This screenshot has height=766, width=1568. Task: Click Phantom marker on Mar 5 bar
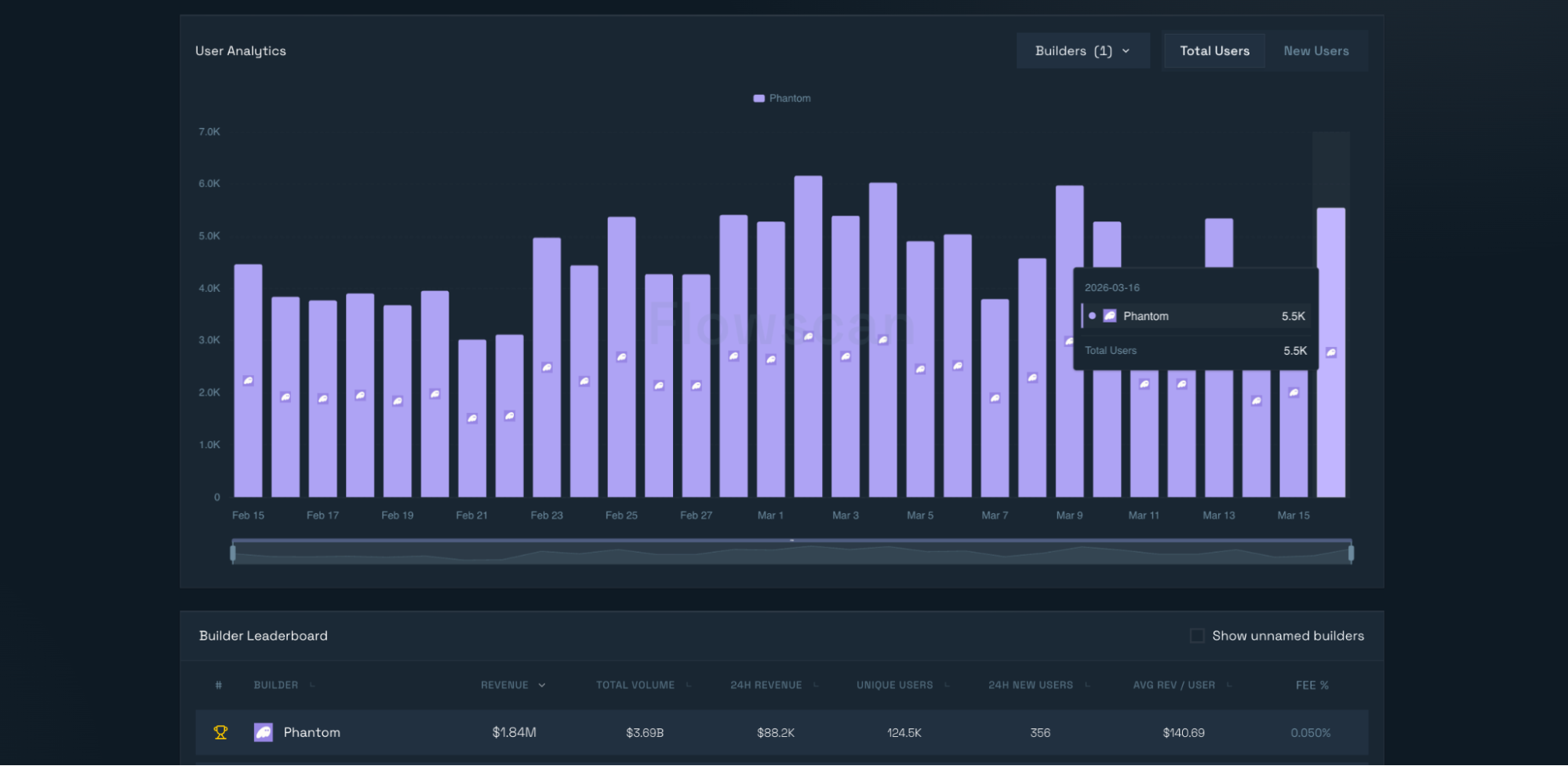click(x=920, y=369)
